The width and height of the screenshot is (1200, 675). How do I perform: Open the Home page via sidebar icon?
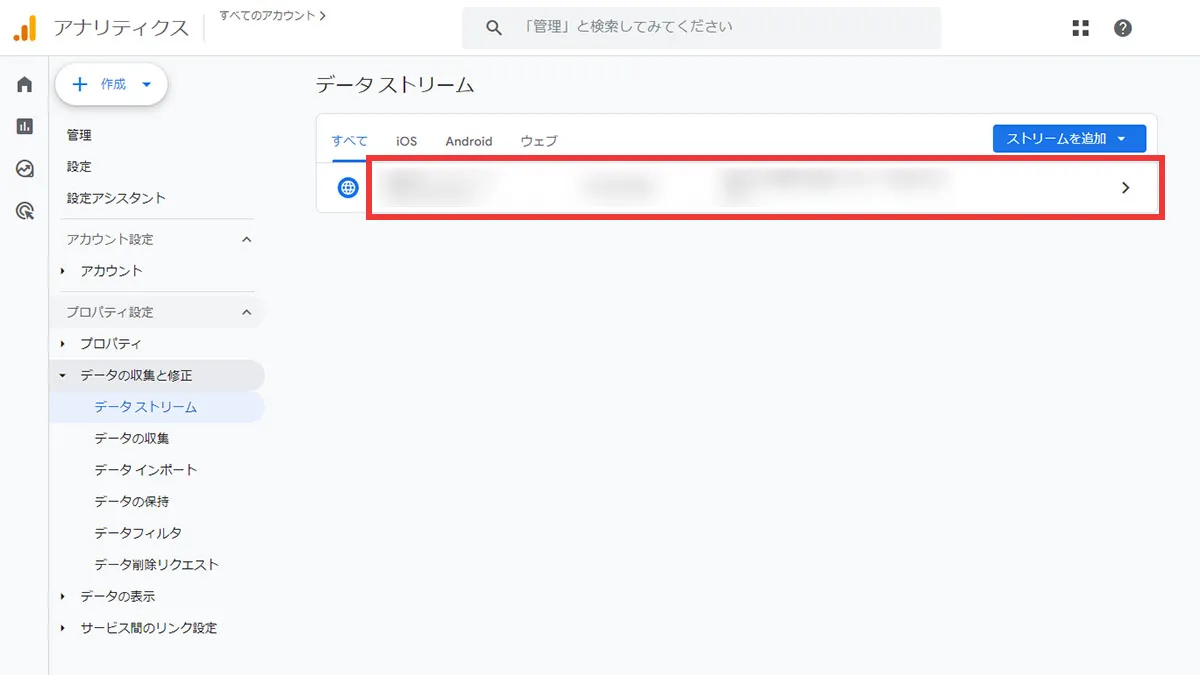tap(23, 84)
